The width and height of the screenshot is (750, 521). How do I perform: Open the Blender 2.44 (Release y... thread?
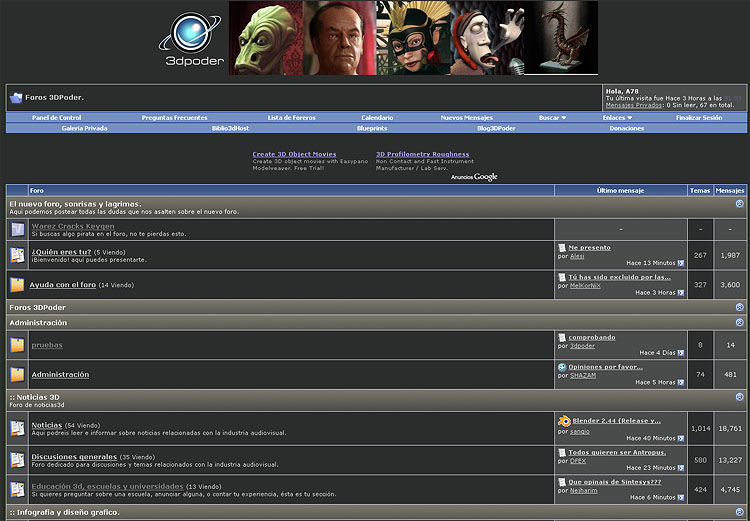coord(617,421)
